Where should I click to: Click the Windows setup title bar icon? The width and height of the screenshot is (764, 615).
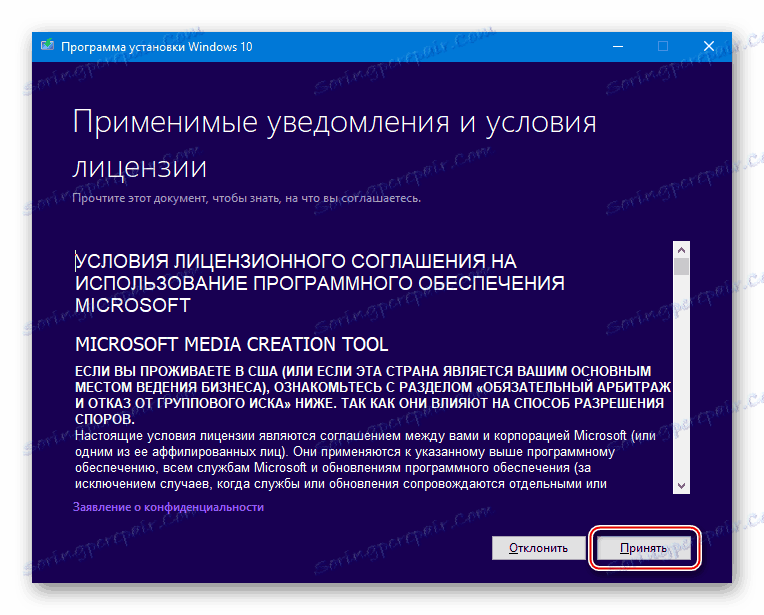(47, 46)
